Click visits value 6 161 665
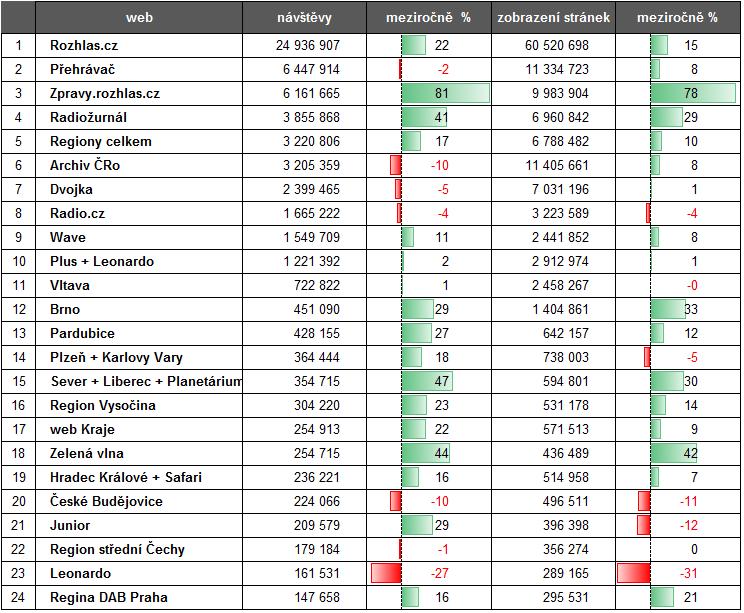This screenshot has height=613, width=744. click(x=311, y=93)
